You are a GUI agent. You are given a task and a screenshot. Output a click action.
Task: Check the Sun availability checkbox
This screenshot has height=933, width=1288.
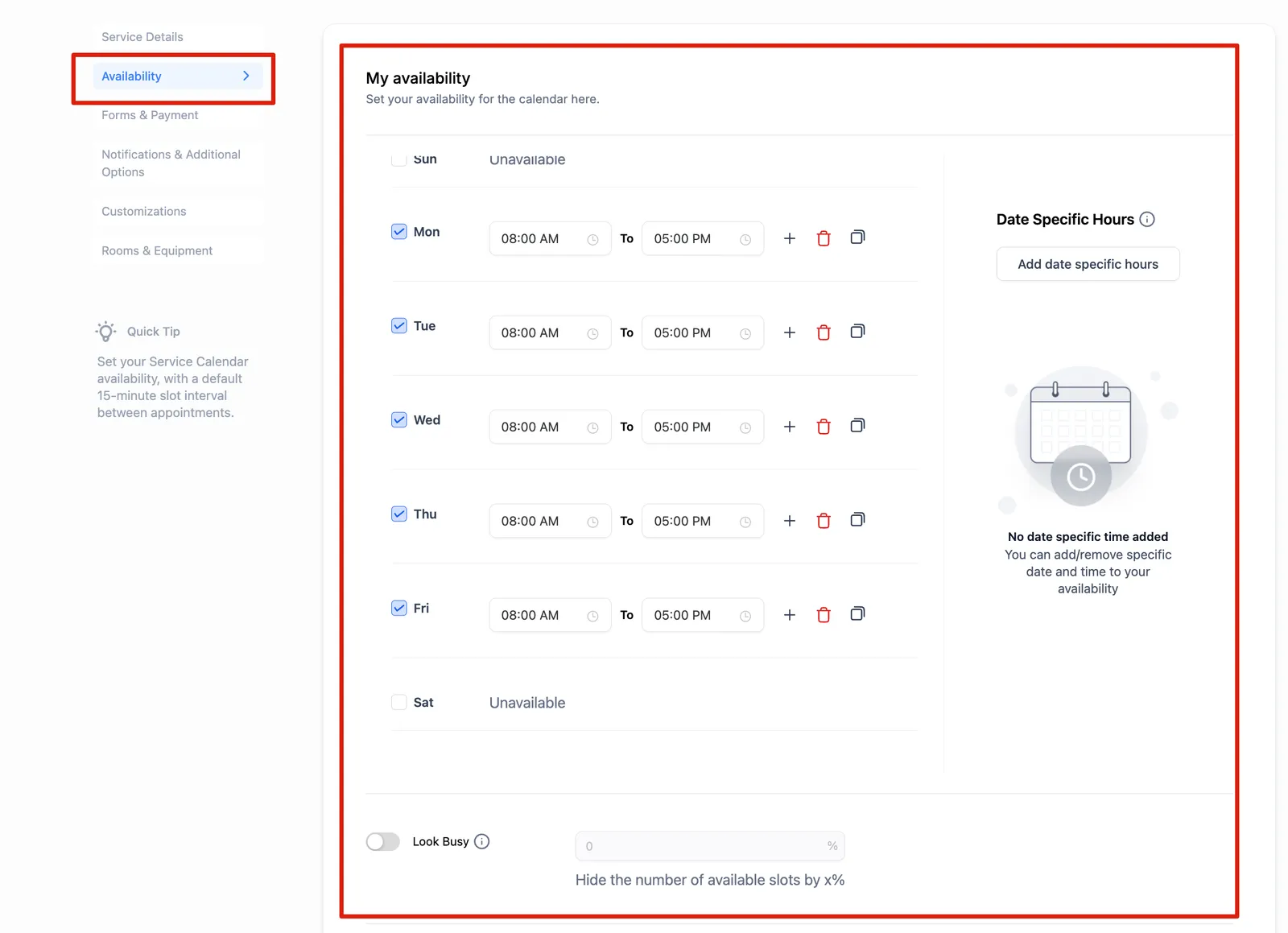(399, 159)
